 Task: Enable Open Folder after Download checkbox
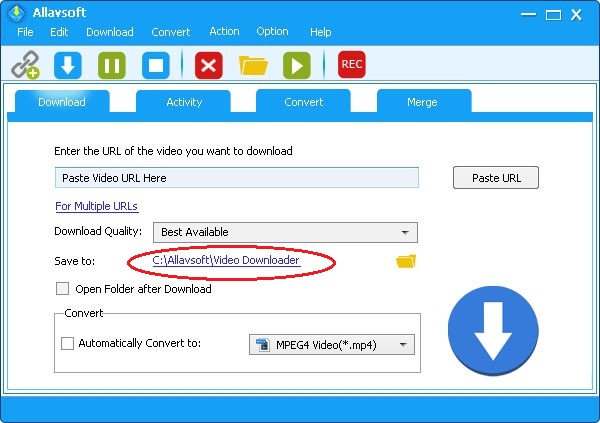(x=62, y=289)
